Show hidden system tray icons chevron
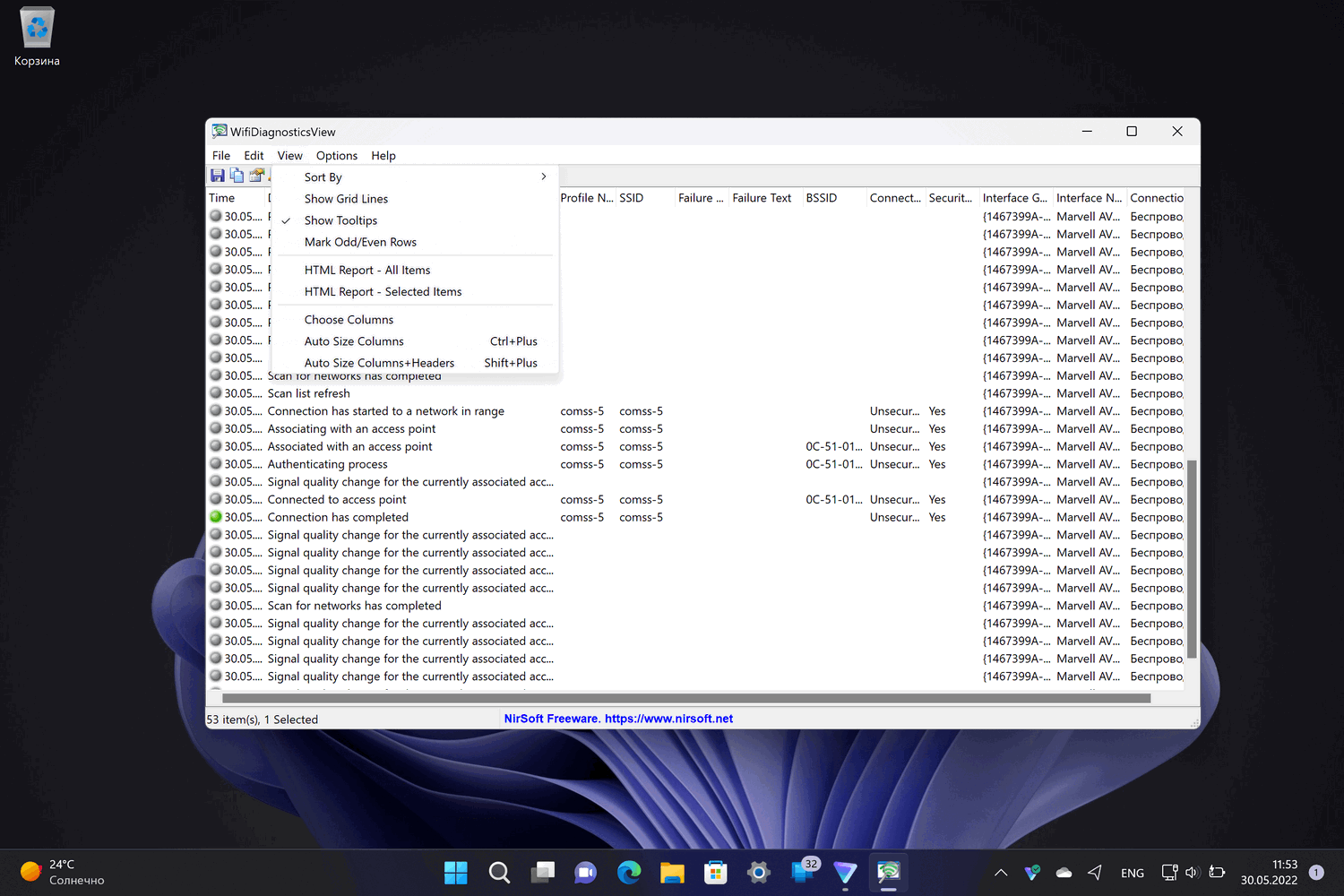This screenshot has width=1344, height=896. pyautogui.click(x=1001, y=873)
